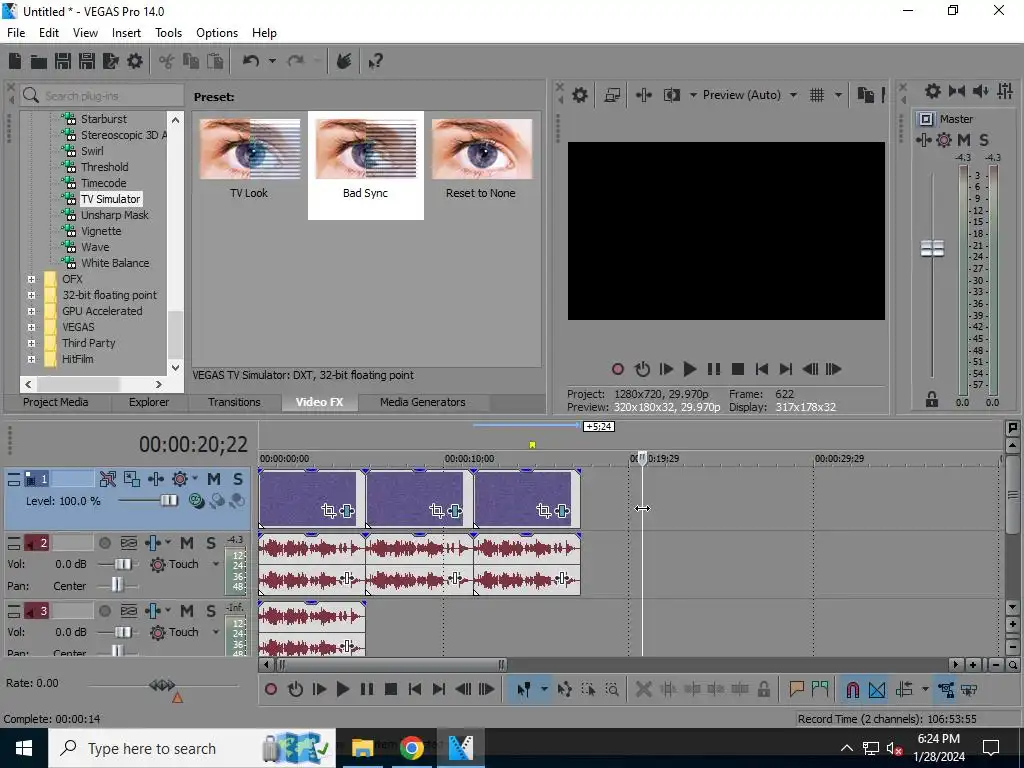The width and height of the screenshot is (1024, 768).
Task: Click Preview on External Monitor icon
Action: click(612, 95)
